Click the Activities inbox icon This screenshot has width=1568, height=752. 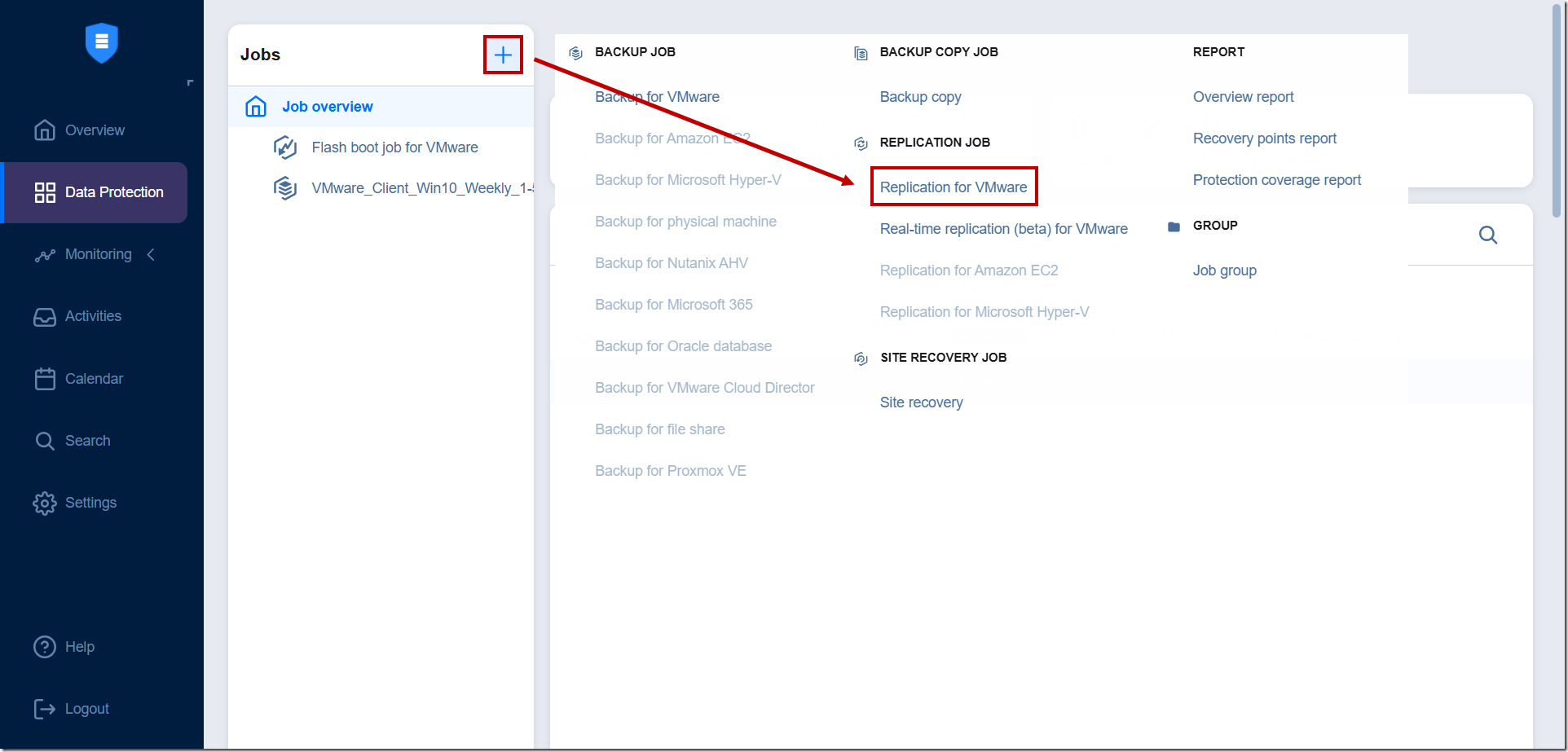(45, 316)
